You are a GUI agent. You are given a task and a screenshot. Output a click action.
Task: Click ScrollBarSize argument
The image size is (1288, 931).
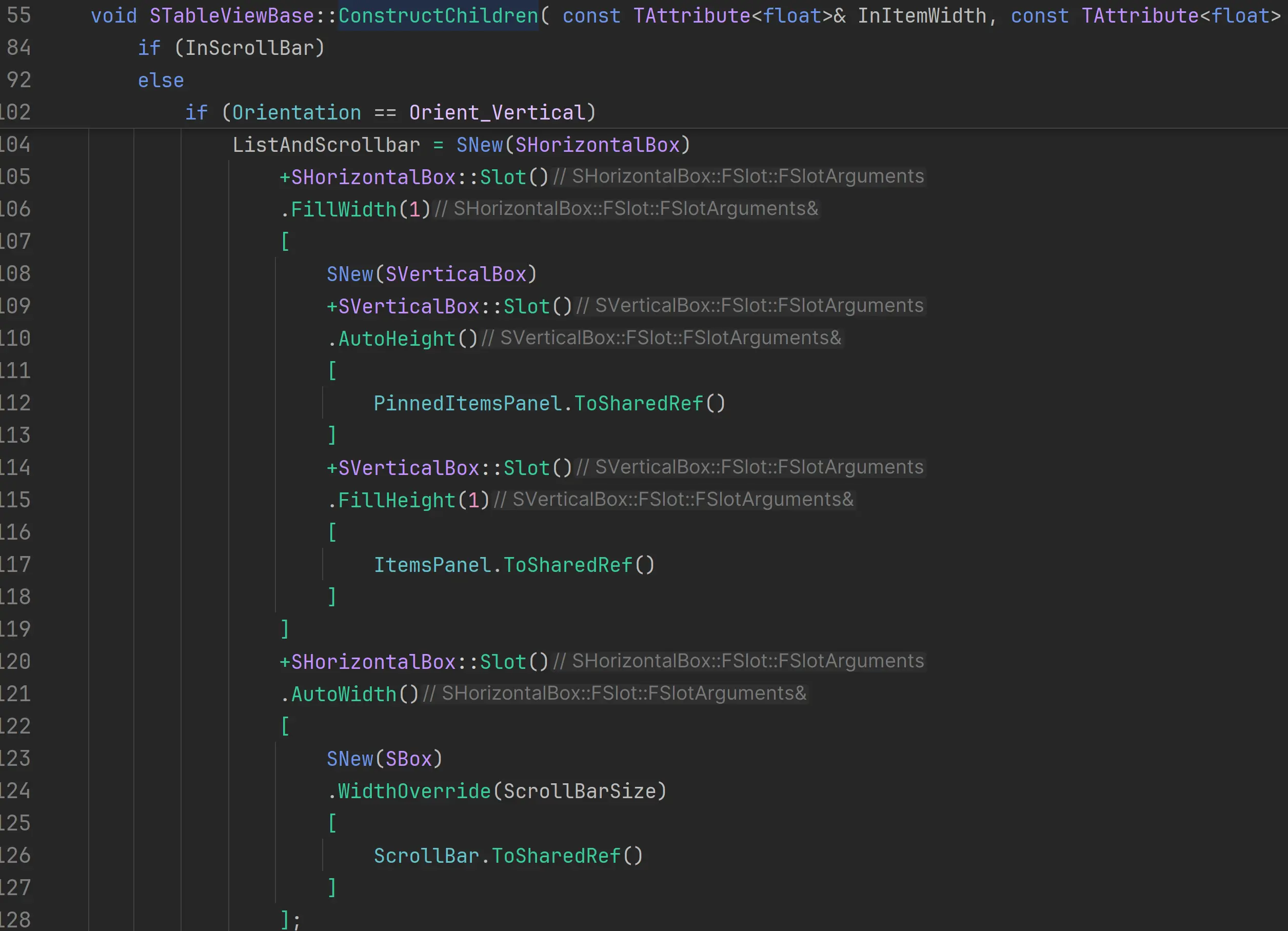pos(579,791)
